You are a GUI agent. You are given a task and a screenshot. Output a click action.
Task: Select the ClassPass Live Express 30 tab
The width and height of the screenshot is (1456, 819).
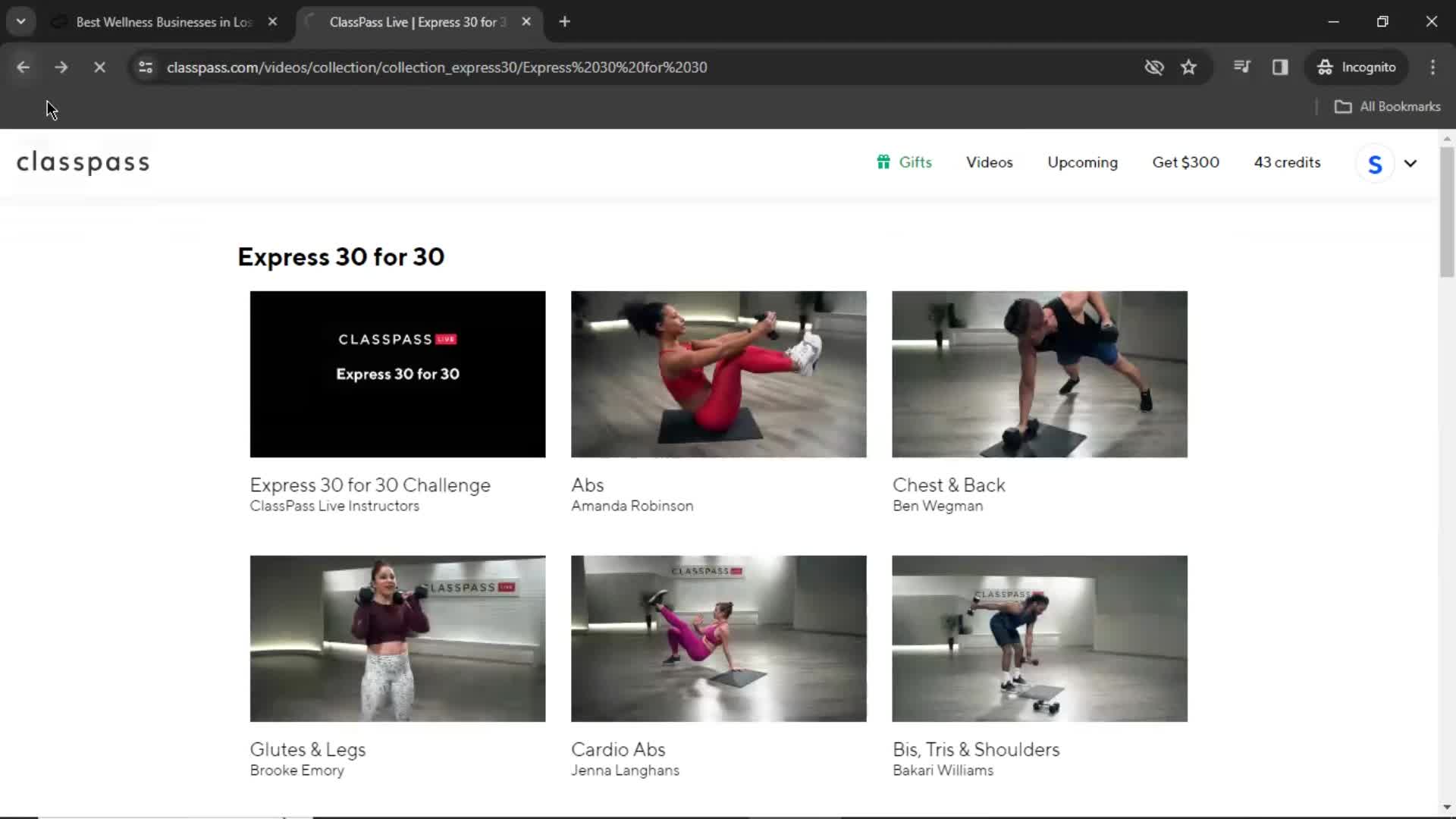[418, 22]
